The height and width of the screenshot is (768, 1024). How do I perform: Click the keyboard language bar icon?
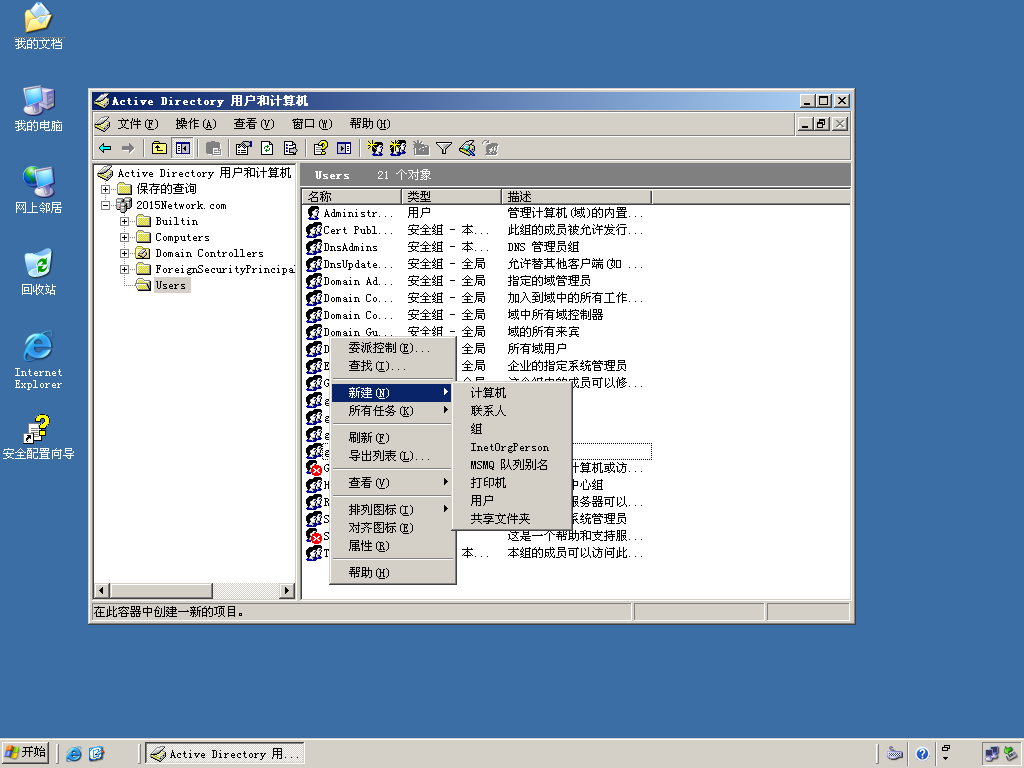tap(895, 754)
